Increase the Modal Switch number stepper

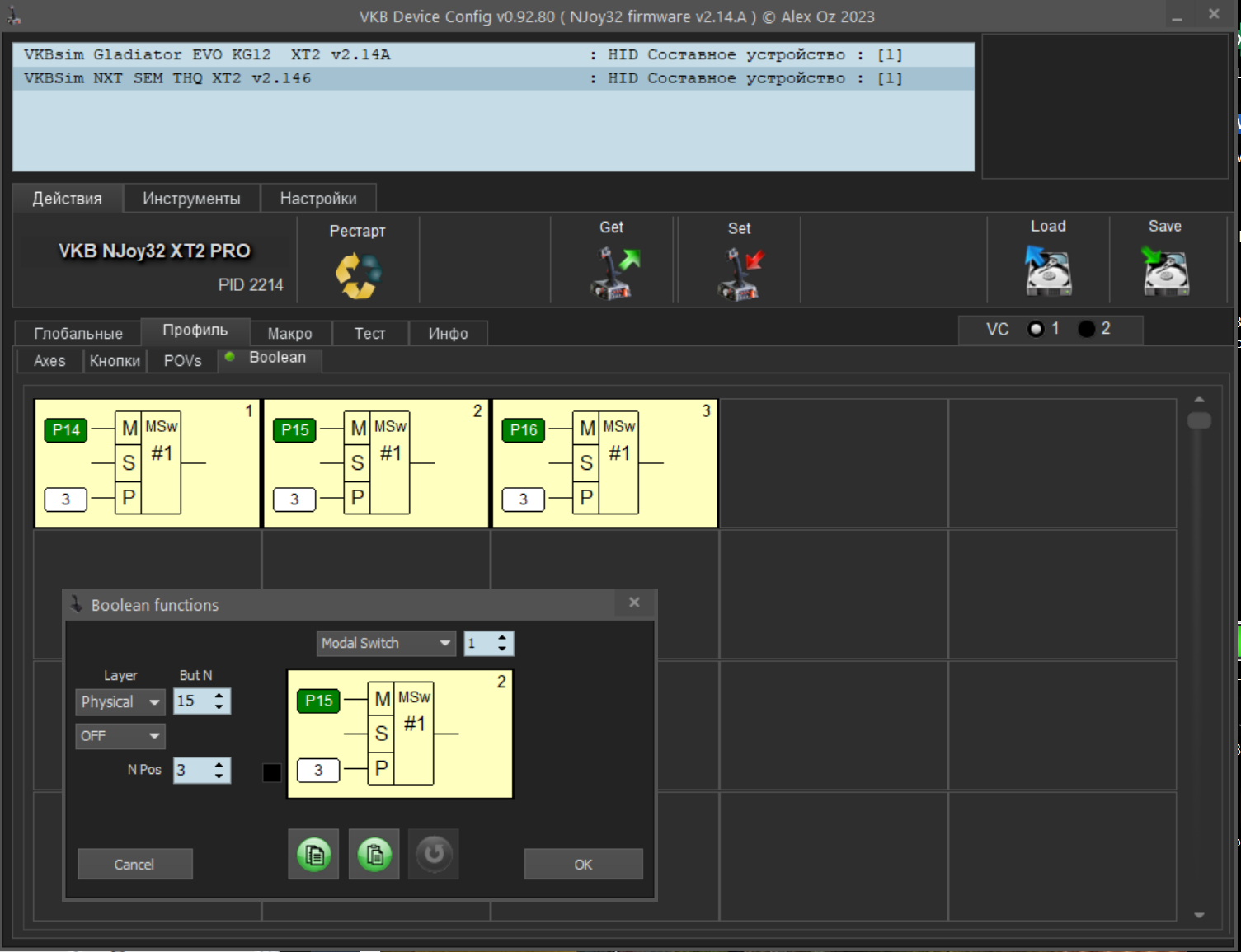coord(501,638)
